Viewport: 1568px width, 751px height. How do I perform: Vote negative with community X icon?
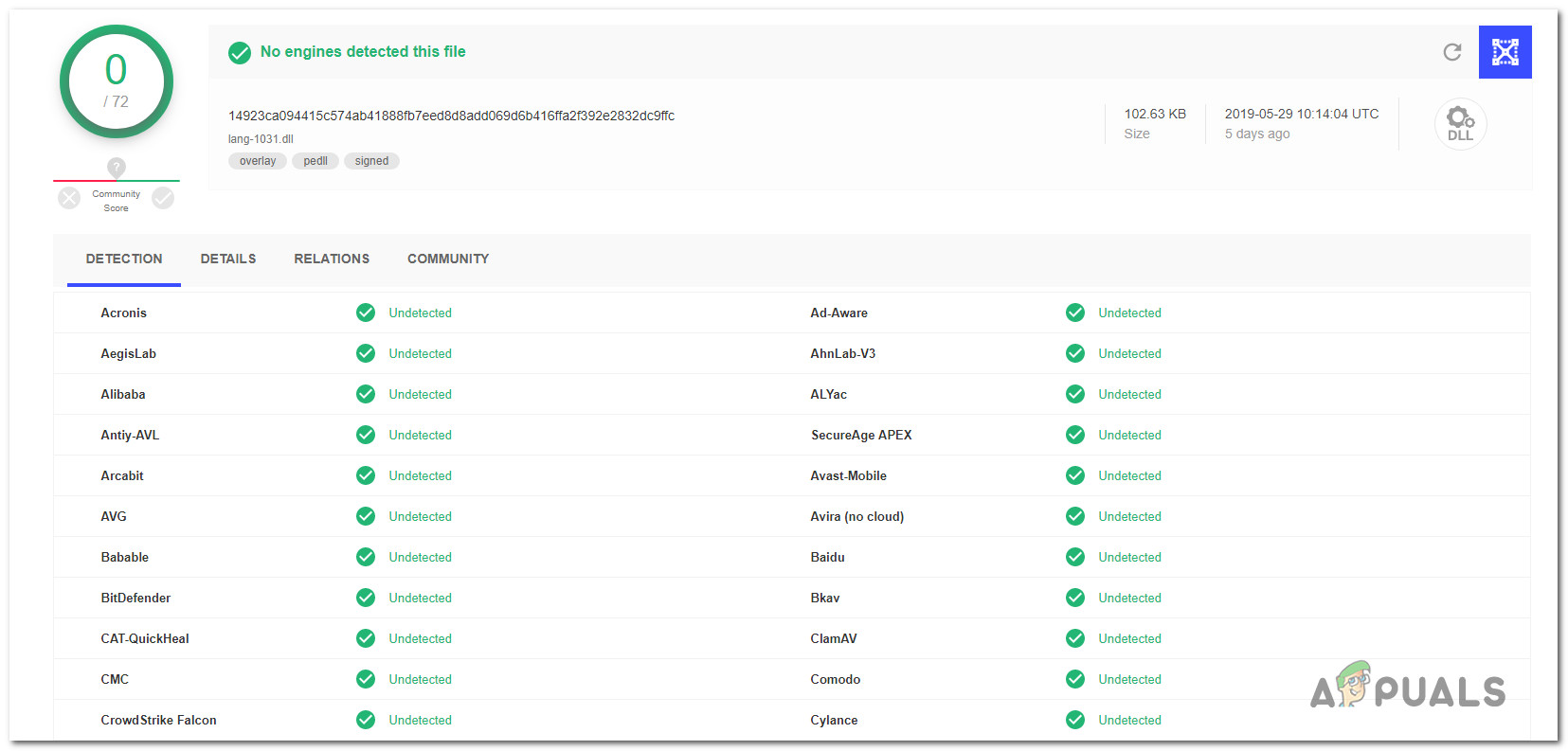coord(69,198)
